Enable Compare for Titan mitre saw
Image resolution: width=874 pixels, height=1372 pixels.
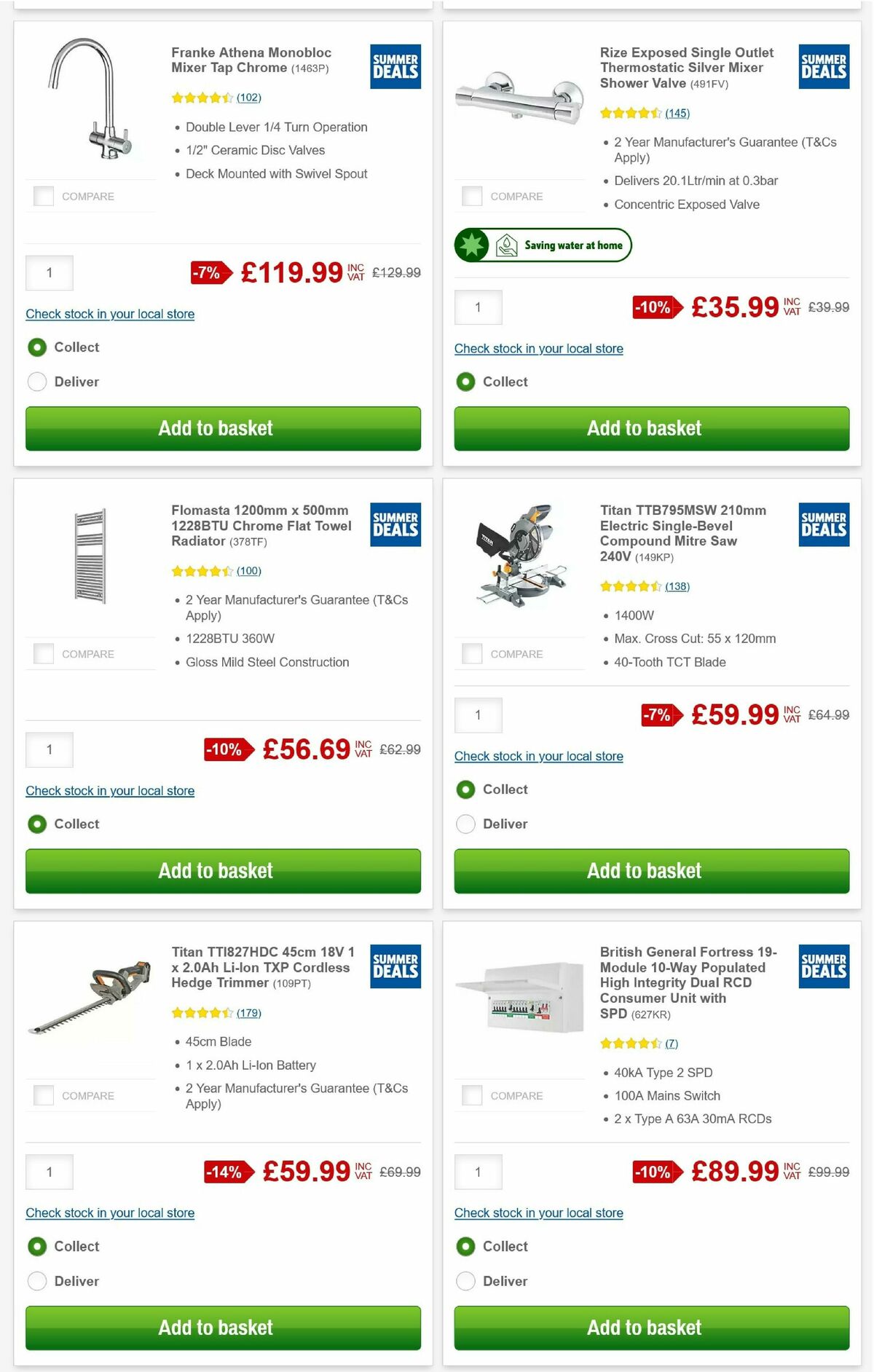coord(471,653)
